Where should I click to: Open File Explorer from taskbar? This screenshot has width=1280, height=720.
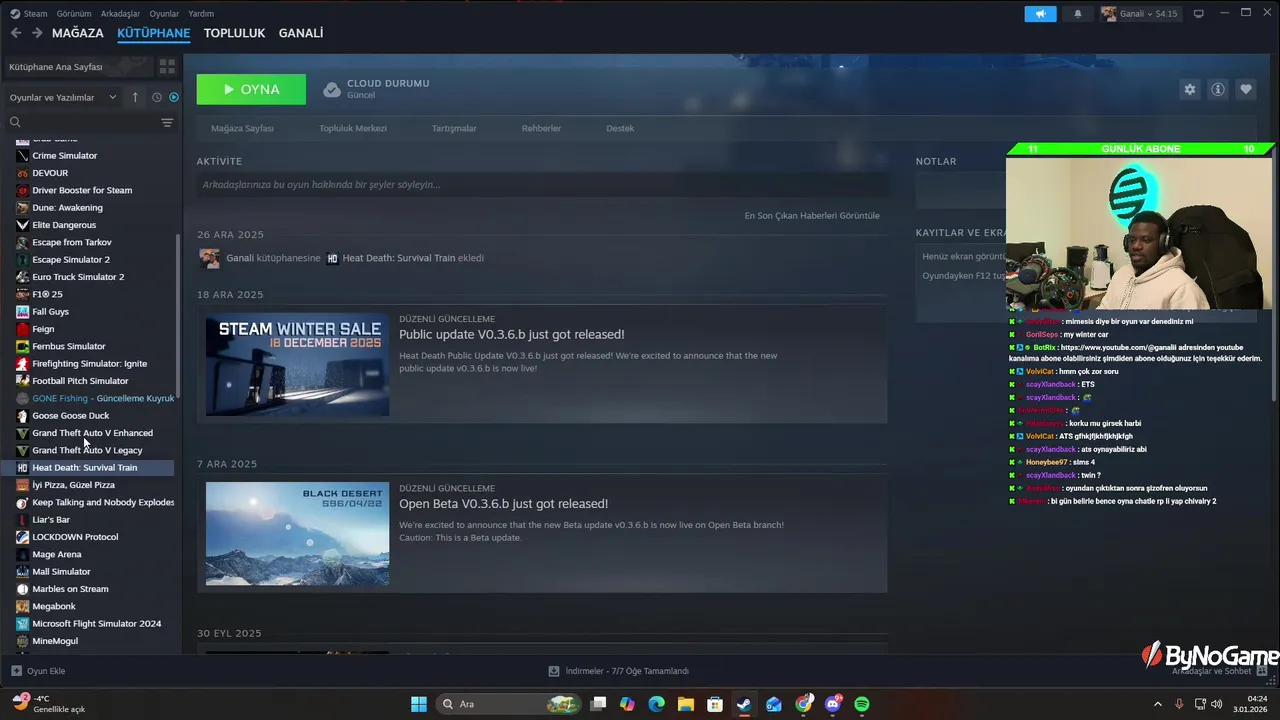tap(685, 704)
